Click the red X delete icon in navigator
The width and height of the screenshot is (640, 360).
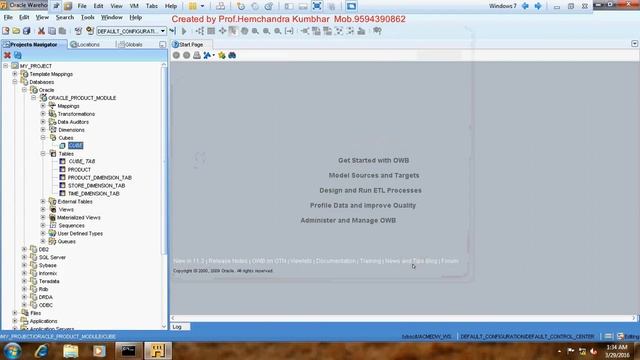pos(7,55)
